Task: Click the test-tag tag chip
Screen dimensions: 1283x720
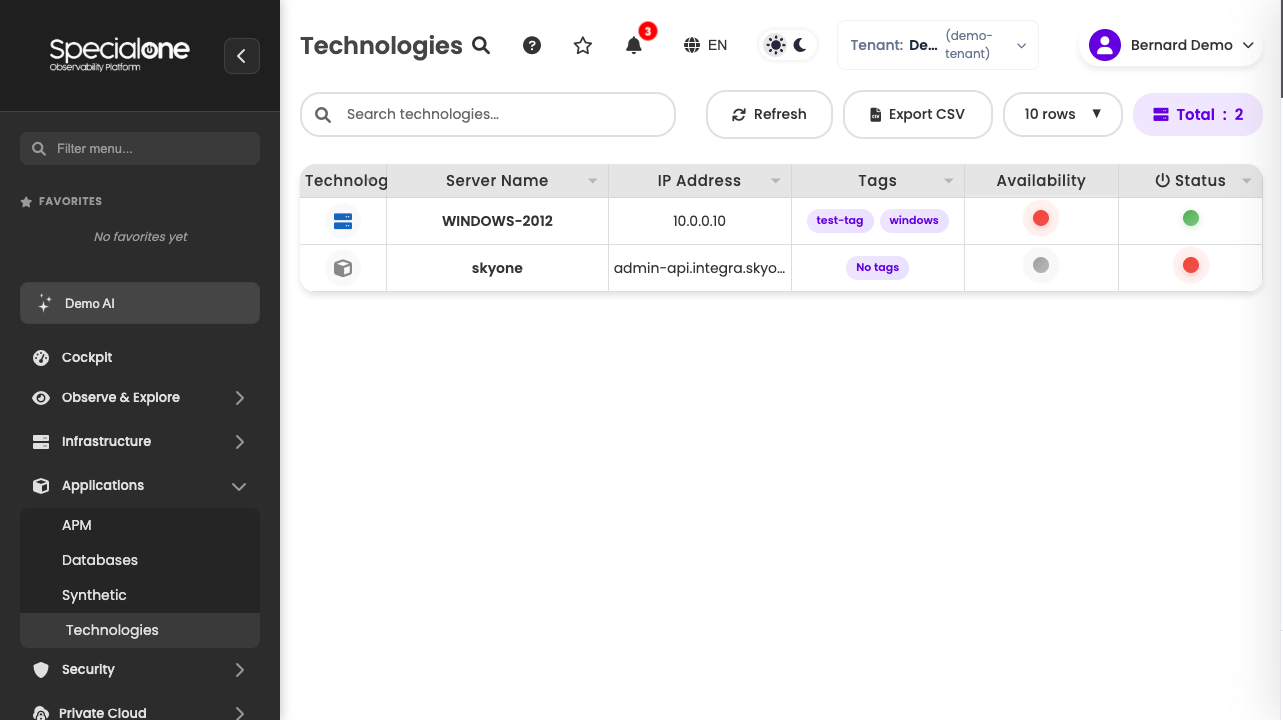Action: click(x=840, y=220)
